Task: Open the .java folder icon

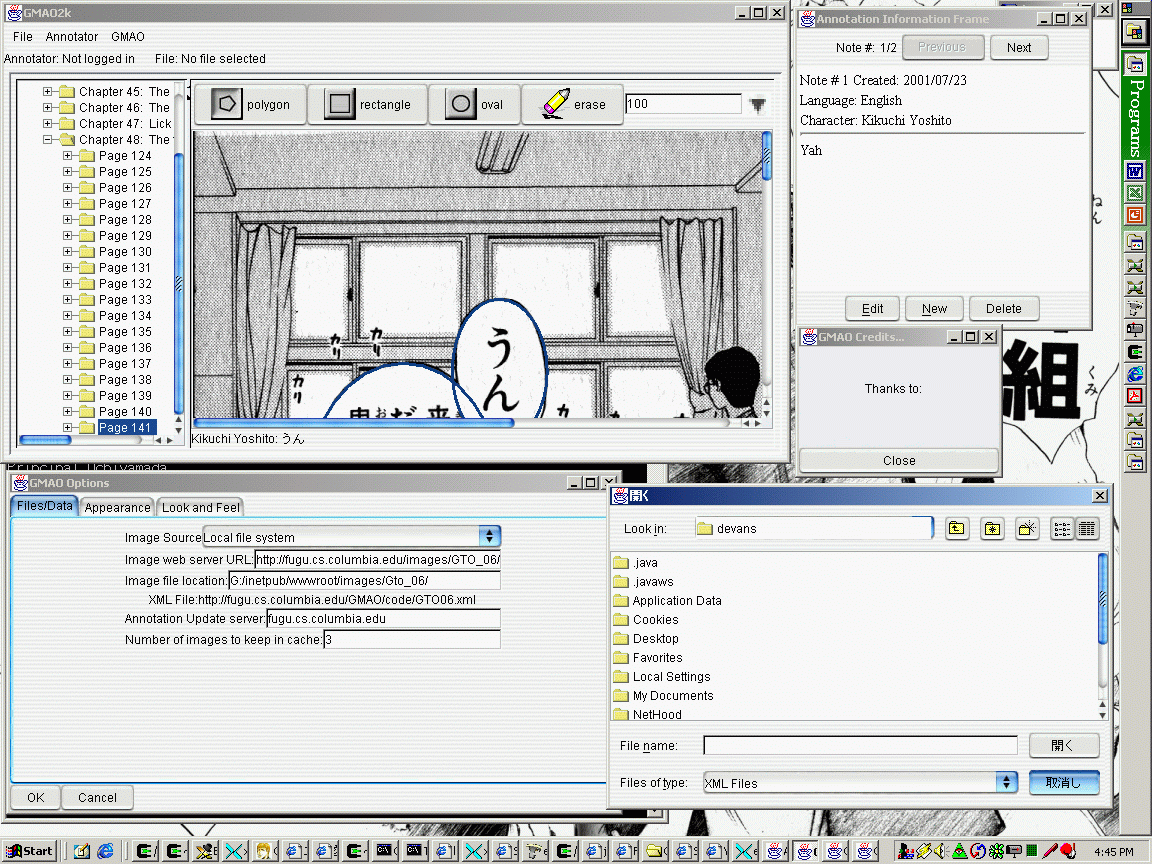Action: pyautogui.click(x=622, y=563)
